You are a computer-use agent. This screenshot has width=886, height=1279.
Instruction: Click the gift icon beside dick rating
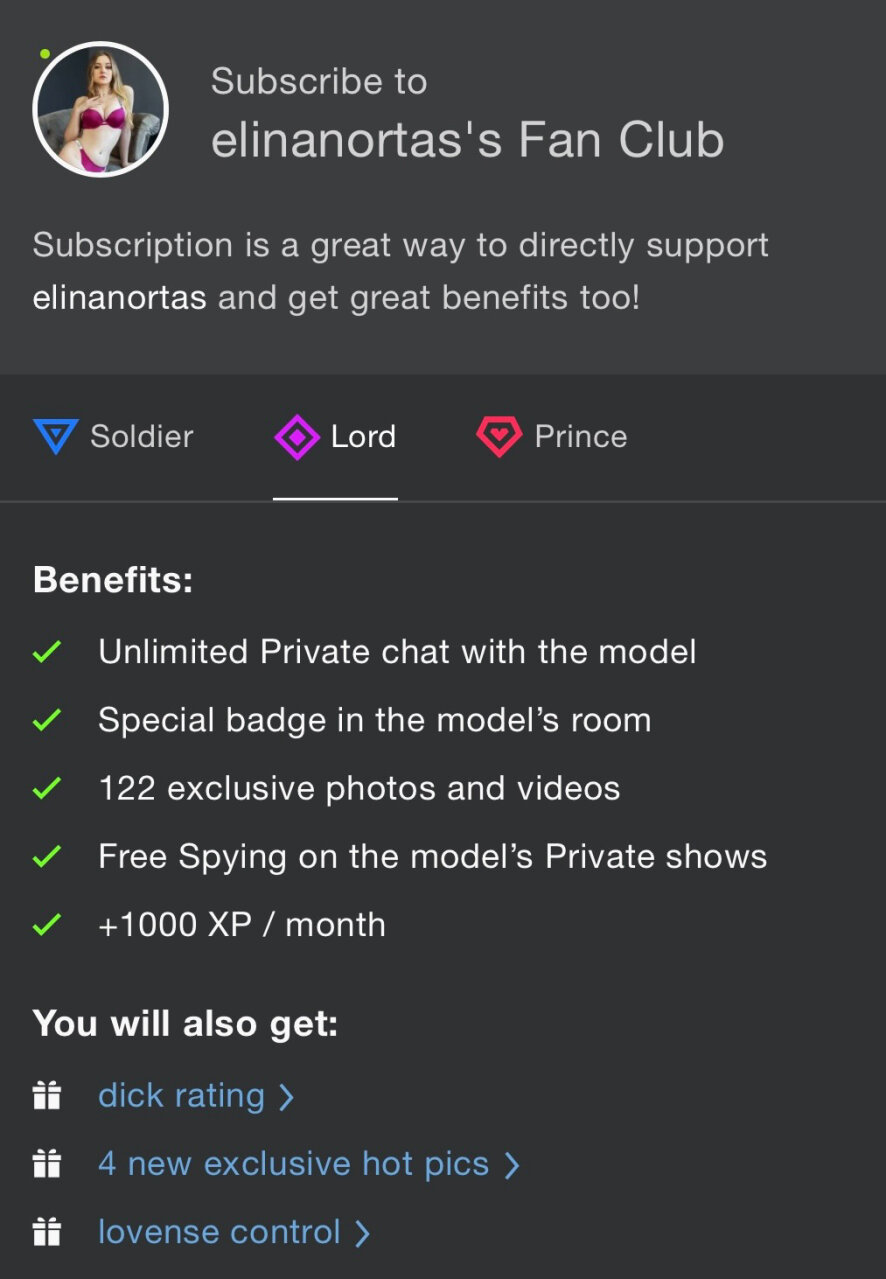point(47,1096)
